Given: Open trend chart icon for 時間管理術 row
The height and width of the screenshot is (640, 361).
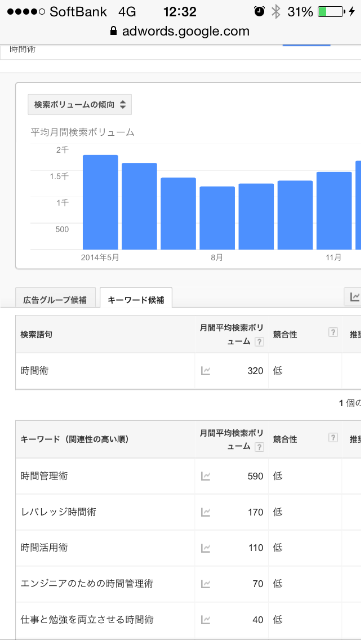Looking at the screenshot, I should click(x=205, y=476).
